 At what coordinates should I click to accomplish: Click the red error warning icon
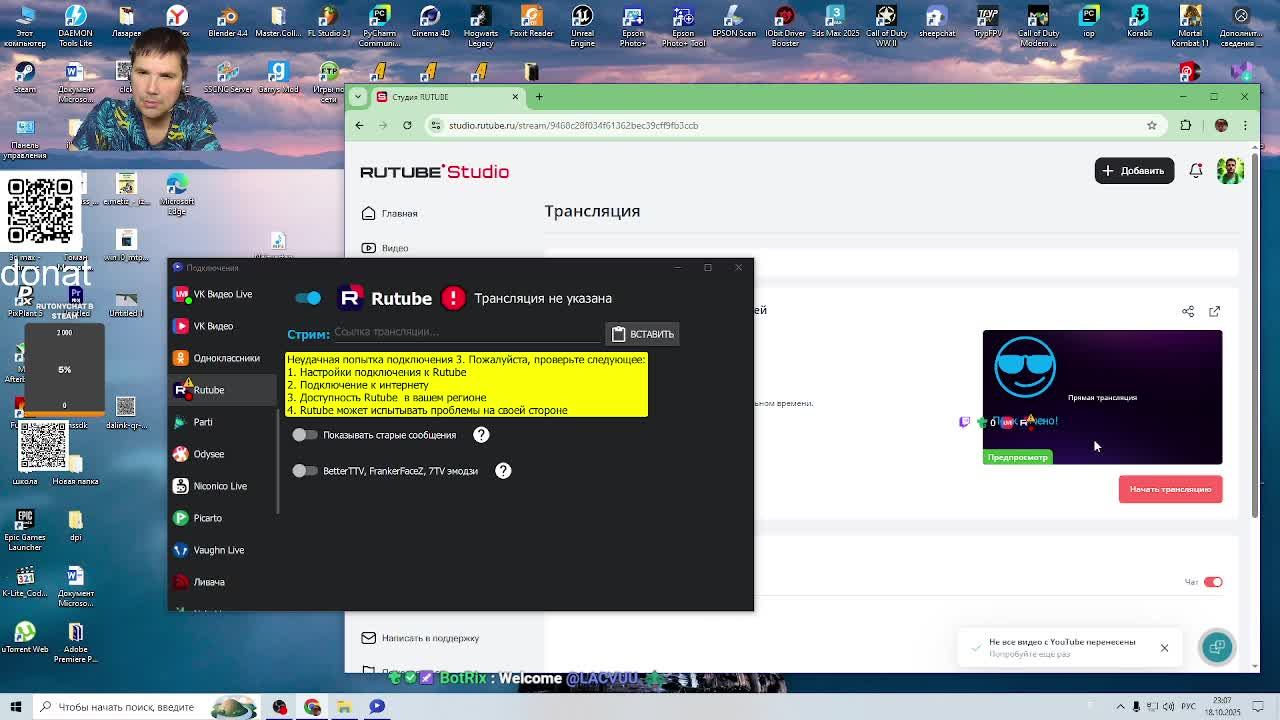pyautogui.click(x=453, y=298)
